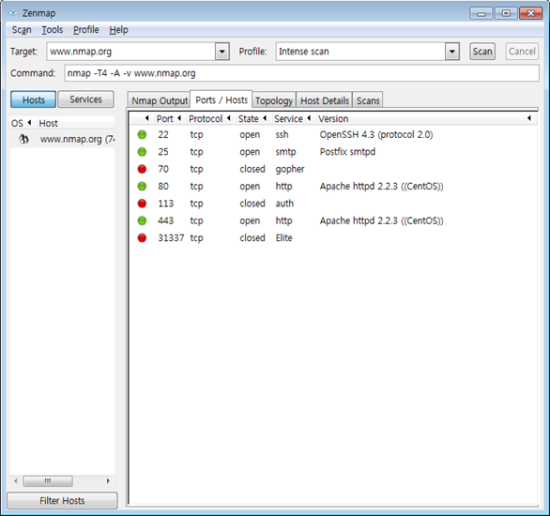Open the Profile dropdown arrow
The width and height of the screenshot is (550, 516).
point(452,52)
